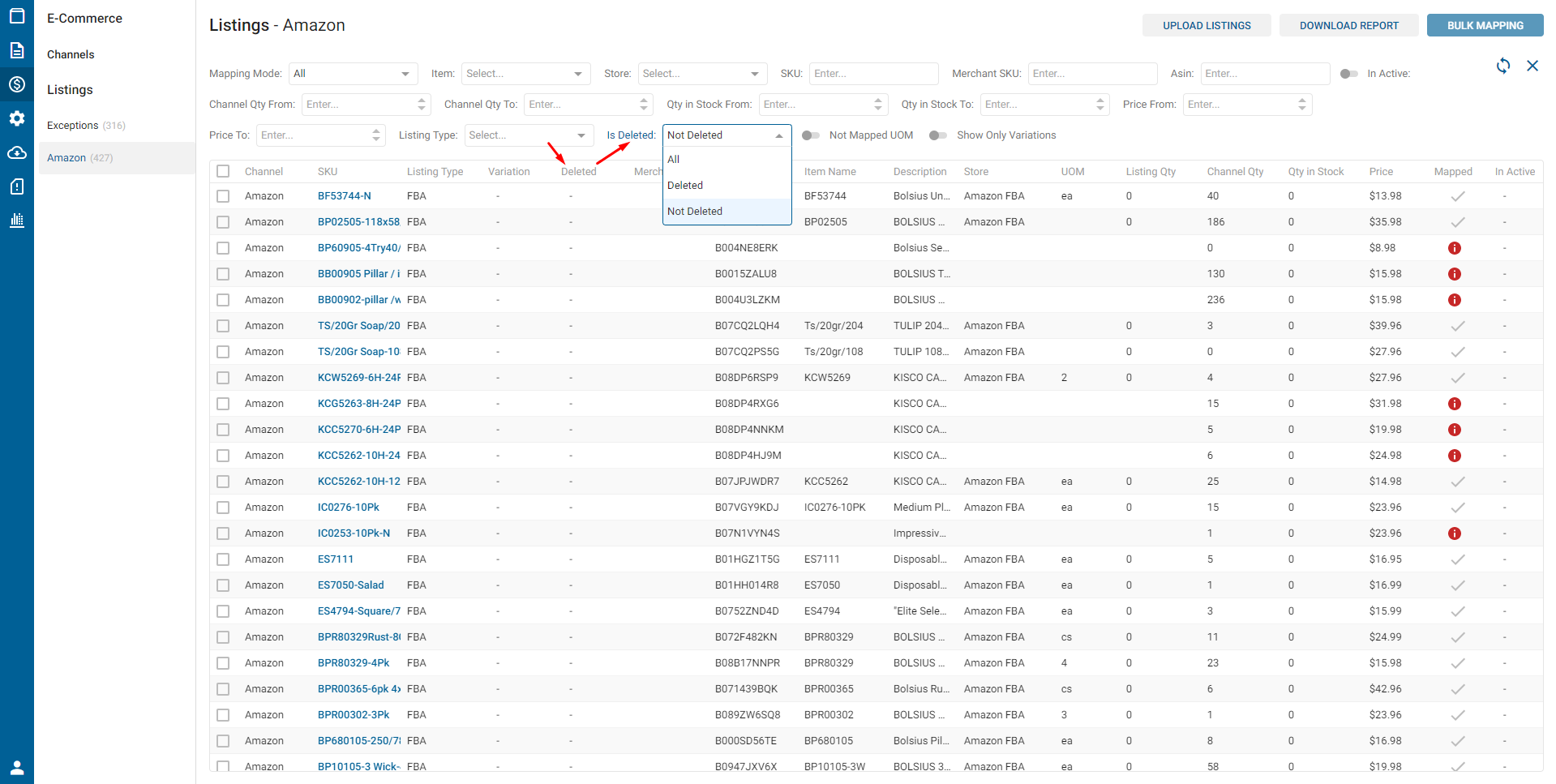Refresh the listings with the reload icon

[1503, 66]
